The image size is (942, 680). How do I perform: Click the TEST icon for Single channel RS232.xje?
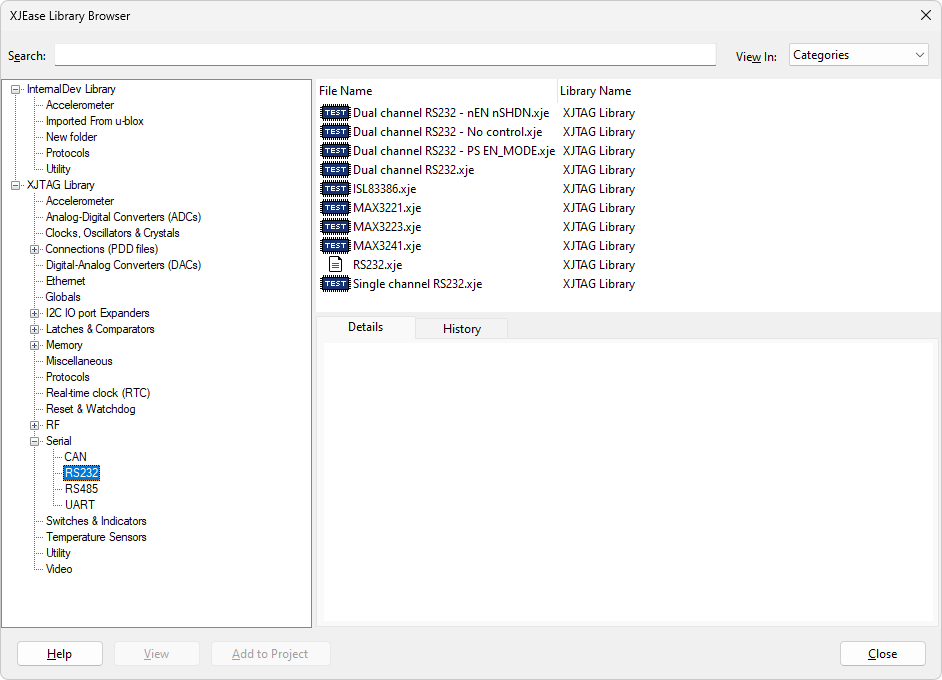(335, 284)
